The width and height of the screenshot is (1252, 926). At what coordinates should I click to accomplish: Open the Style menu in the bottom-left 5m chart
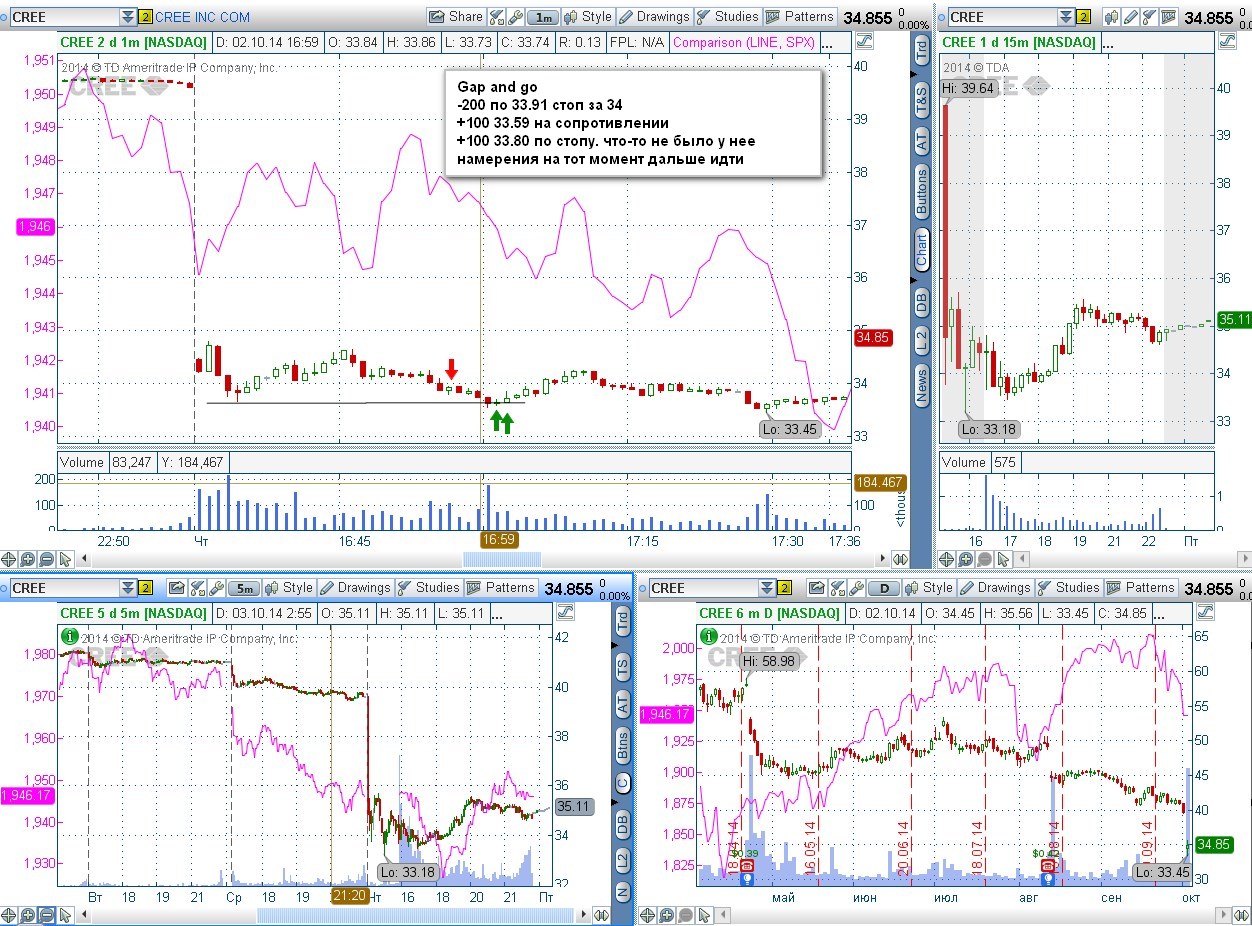click(x=289, y=588)
